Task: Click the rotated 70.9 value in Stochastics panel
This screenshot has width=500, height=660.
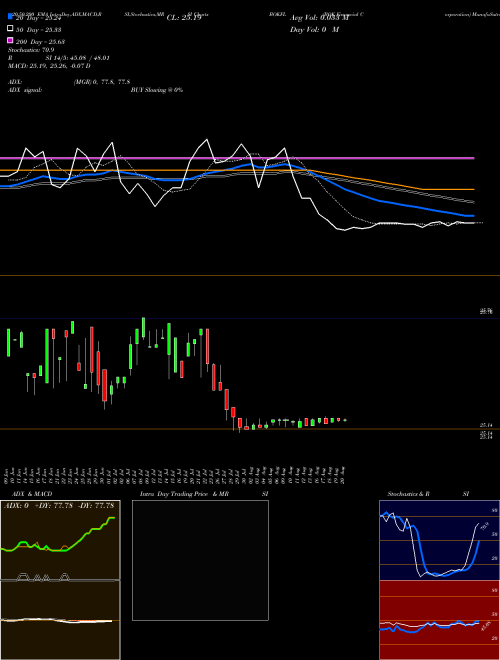Action: point(485,525)
